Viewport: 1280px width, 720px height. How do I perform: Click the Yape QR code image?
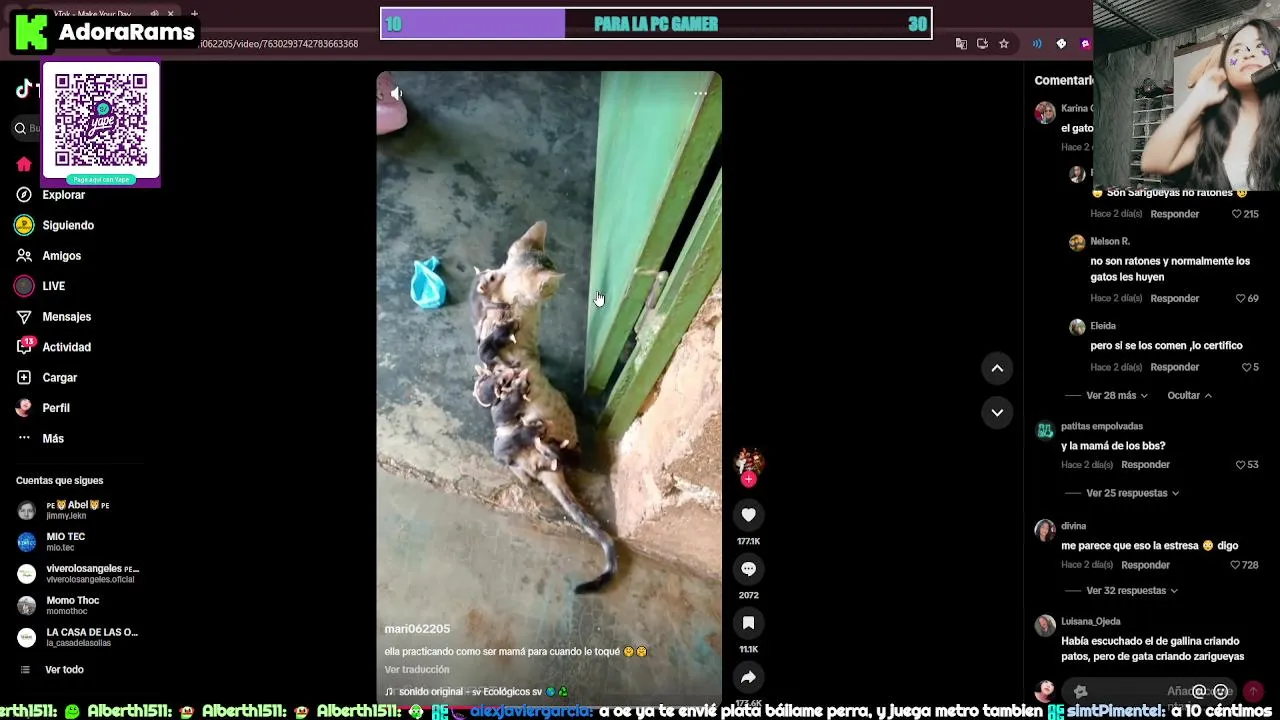tap(101, 121)
